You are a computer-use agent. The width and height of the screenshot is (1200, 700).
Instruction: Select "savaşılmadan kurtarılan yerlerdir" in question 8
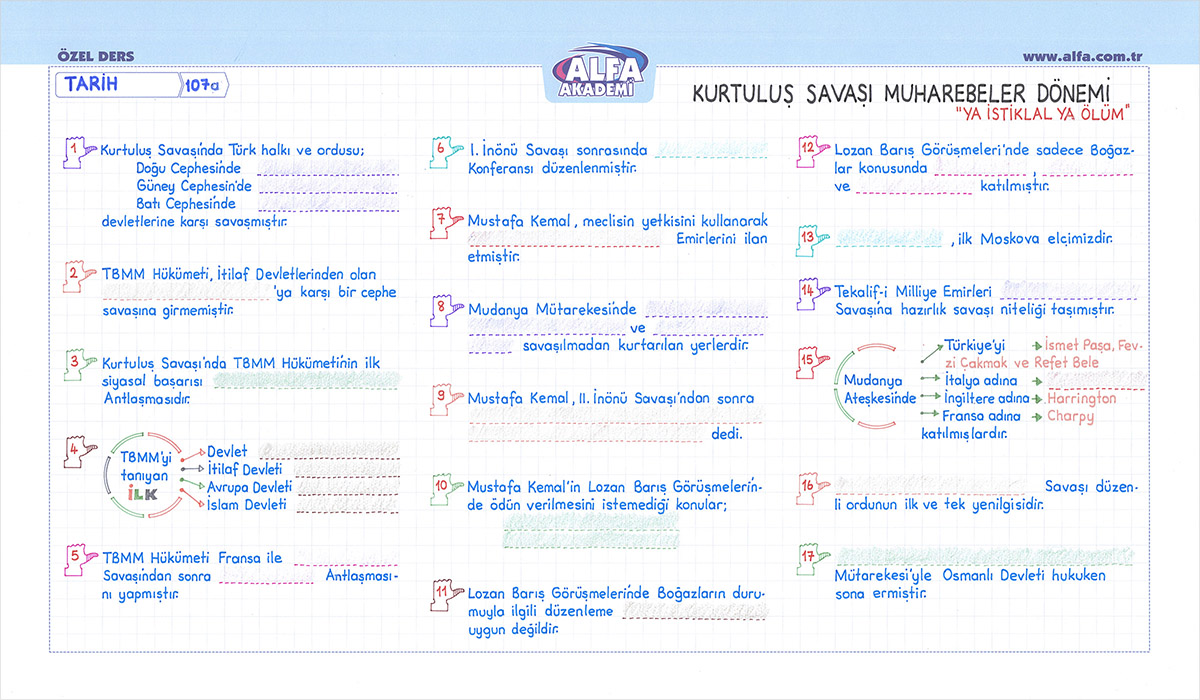(635, 346)
